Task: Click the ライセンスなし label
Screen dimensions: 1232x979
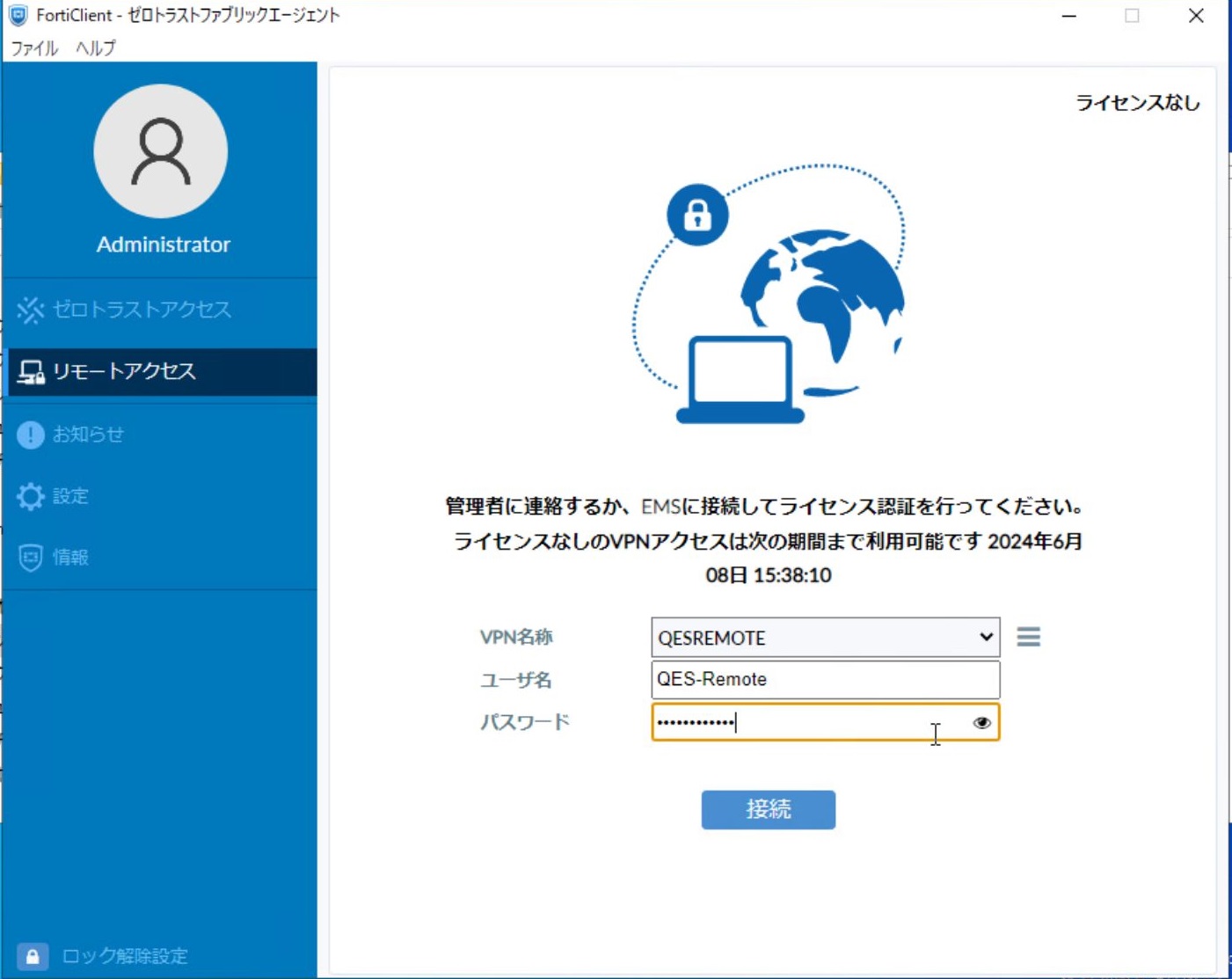Action: [x=1138, y=103]
